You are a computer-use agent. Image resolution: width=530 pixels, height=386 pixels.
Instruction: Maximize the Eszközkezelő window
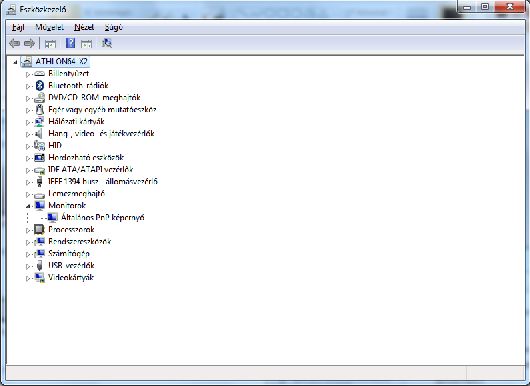485,7
